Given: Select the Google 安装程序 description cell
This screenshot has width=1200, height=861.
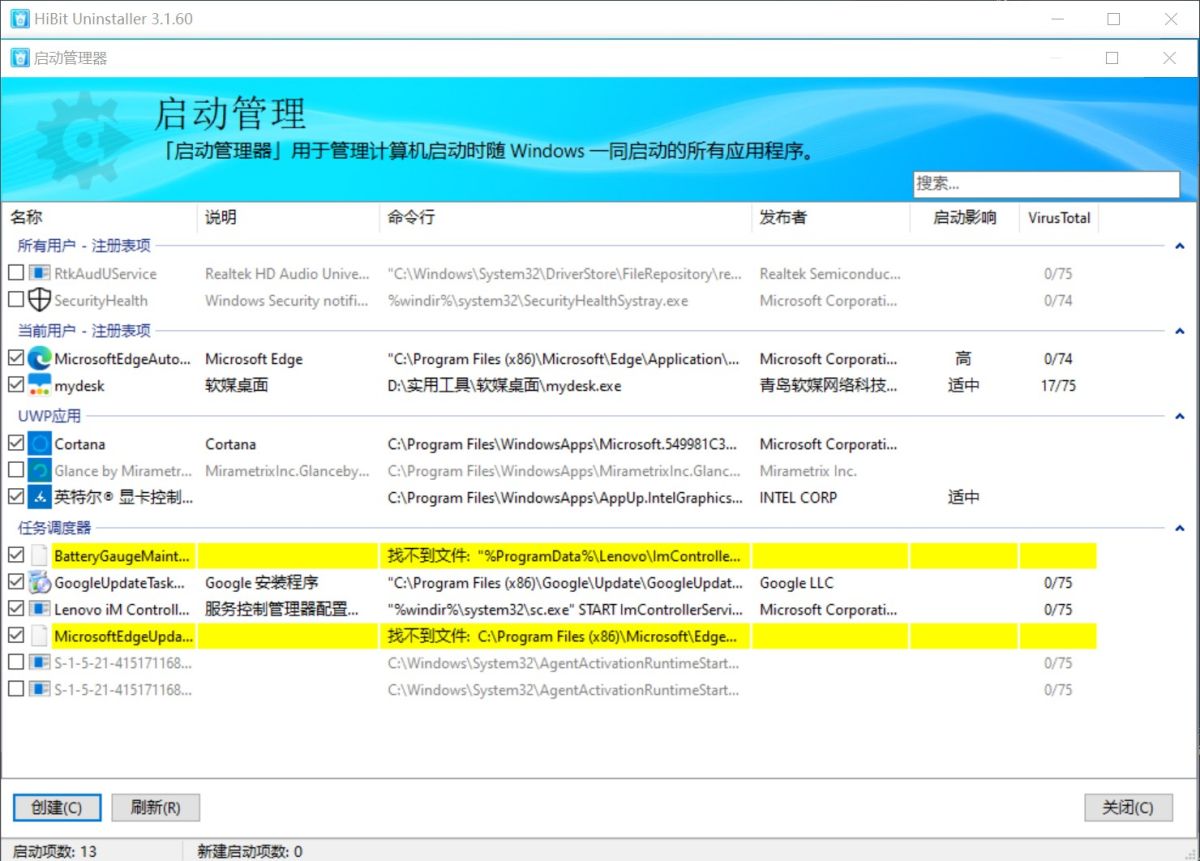Looking at the screenshot, I should (x=261, y=583).
